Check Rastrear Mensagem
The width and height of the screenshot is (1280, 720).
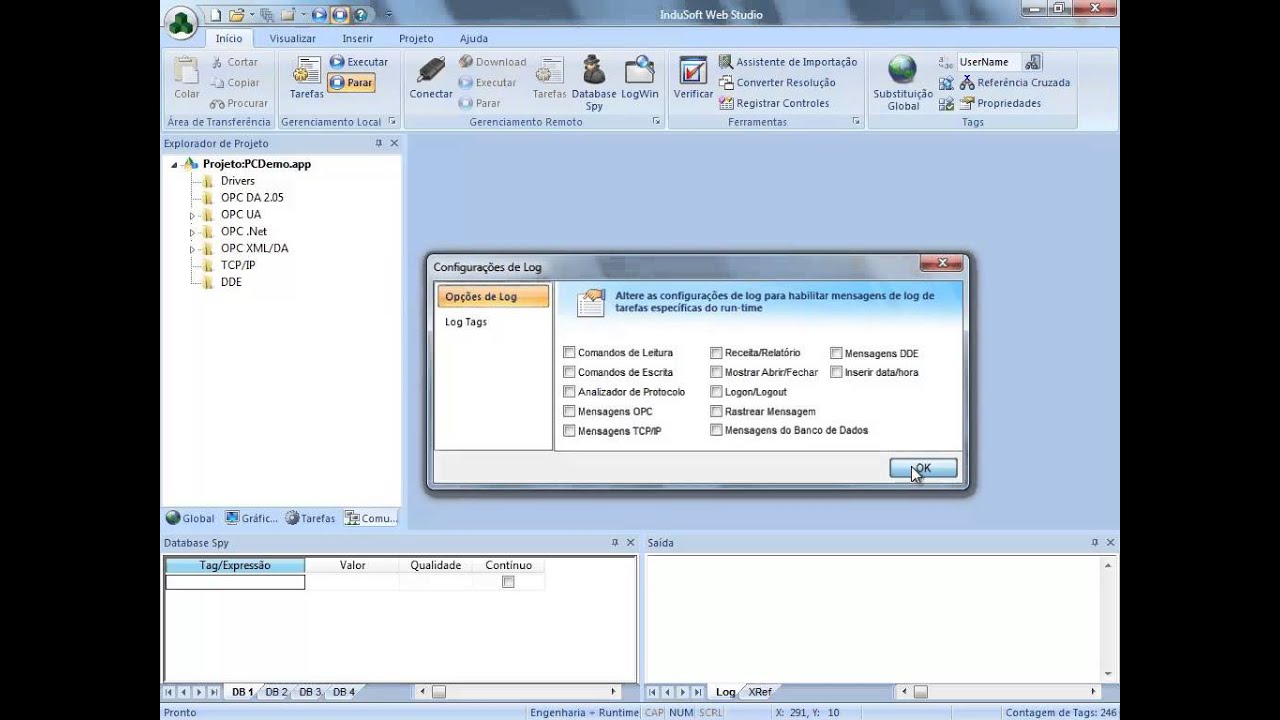[x=716, y=411]
